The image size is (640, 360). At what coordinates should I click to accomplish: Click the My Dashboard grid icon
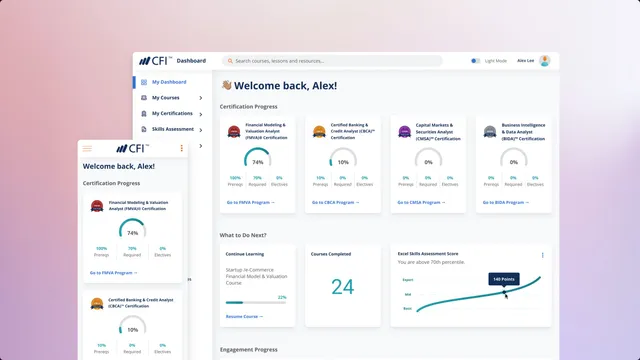click(x=144, y=82)
